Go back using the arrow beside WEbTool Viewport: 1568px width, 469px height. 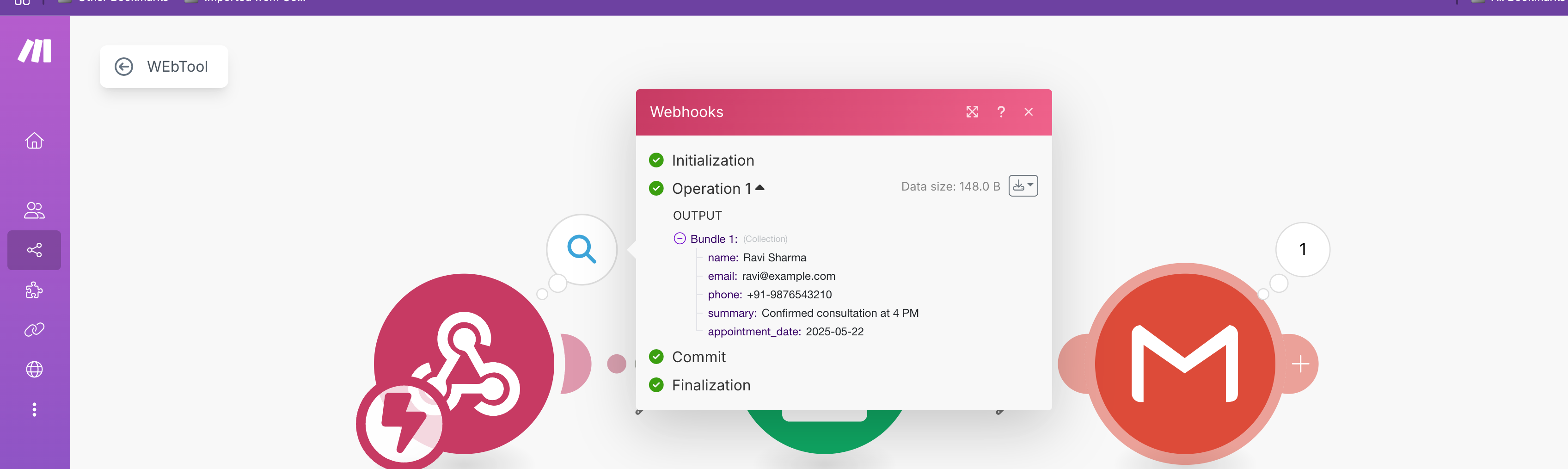(123, 67)
